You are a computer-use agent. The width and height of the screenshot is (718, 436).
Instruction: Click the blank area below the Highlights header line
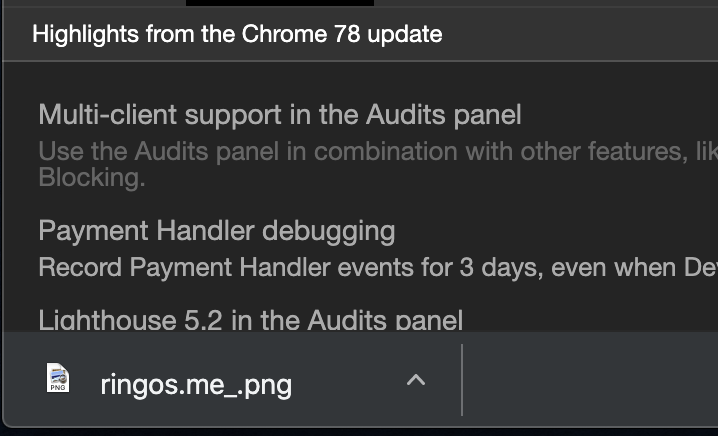tap(366, 79)
